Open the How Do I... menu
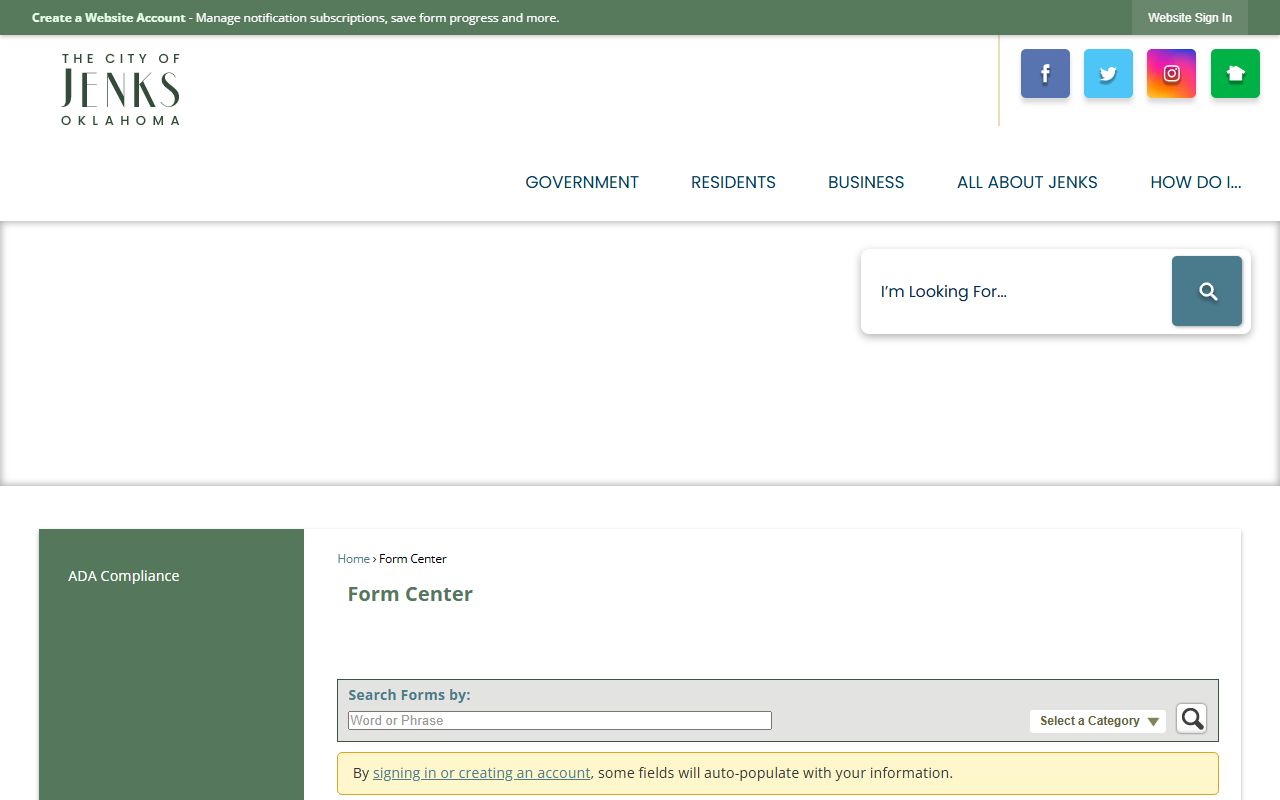1280x800 pixels. click(1195, 182)
